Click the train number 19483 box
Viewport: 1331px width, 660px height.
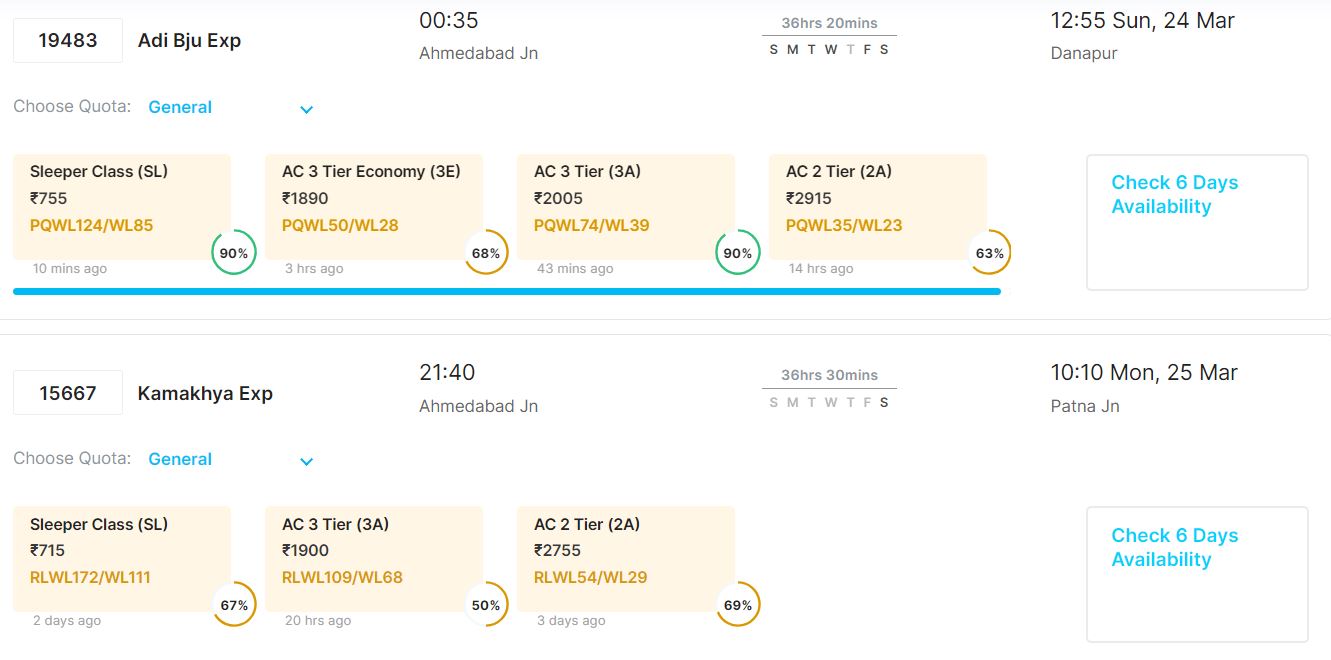click(x=68, y=41)
